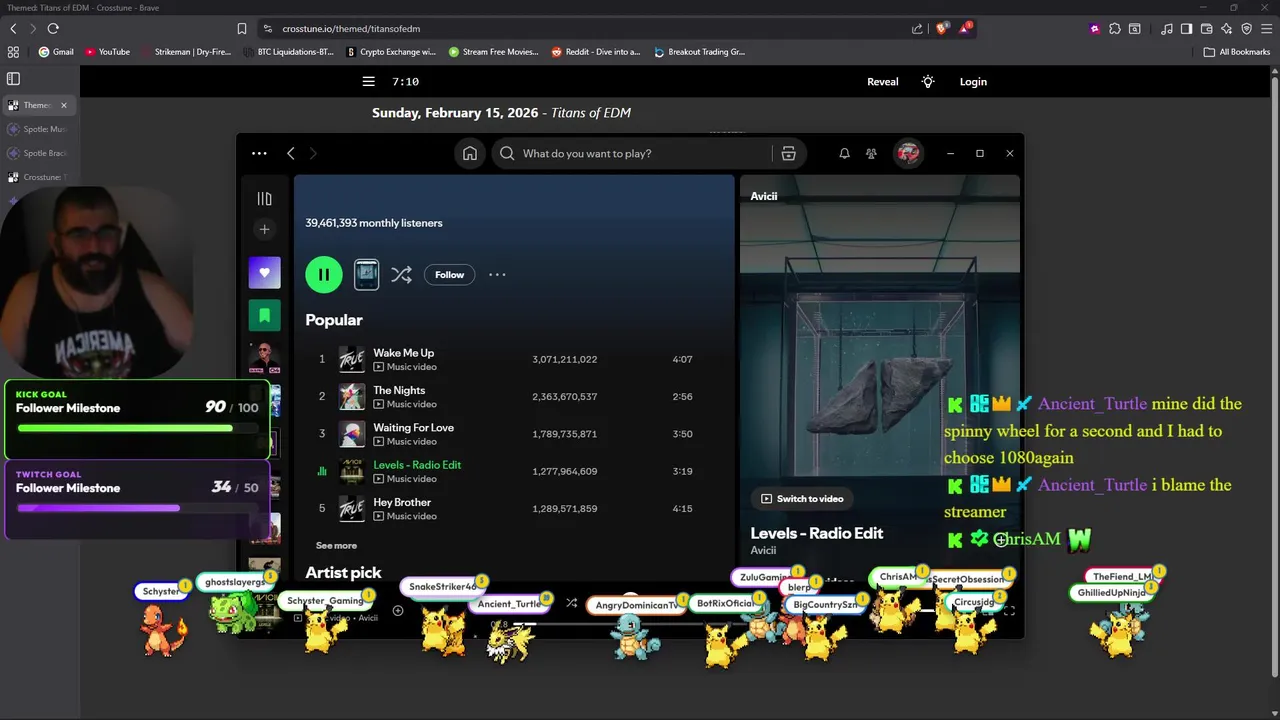Follow the artist Avicii
This screenshot has width=1280, height=720.
click(449, 274)
